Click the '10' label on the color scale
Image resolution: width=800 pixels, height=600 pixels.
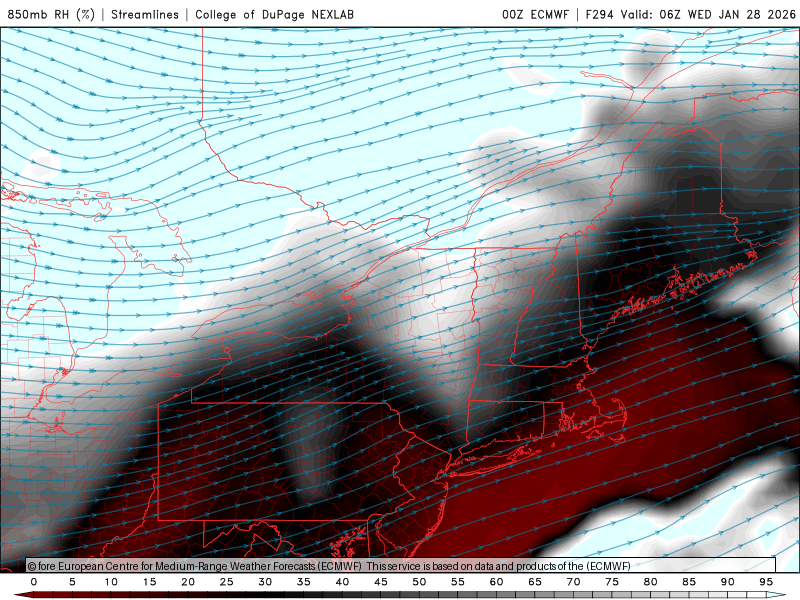[x=111, y=582]
